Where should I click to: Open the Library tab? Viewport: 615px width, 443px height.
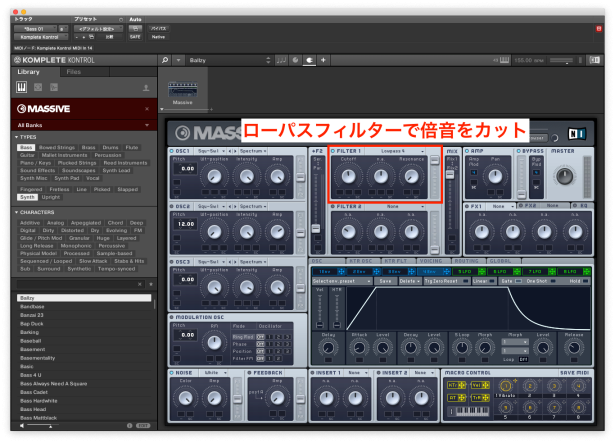pos(28,72)
